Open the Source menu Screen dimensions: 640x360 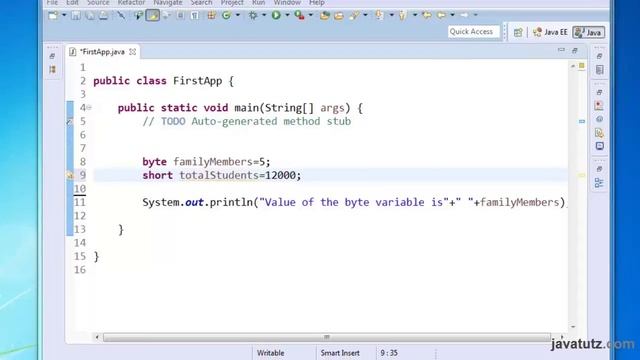tap(98, 3)
